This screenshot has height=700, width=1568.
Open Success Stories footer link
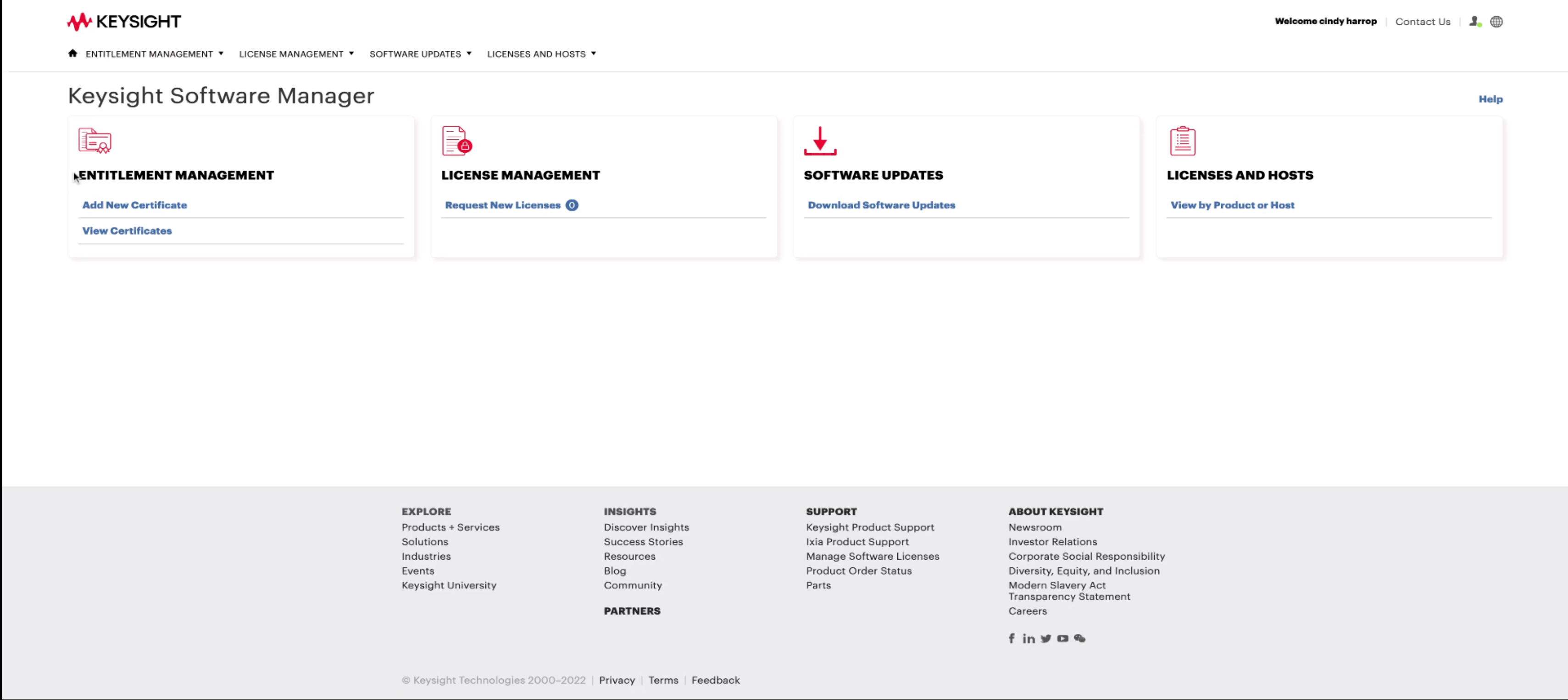tap(643, 542)
